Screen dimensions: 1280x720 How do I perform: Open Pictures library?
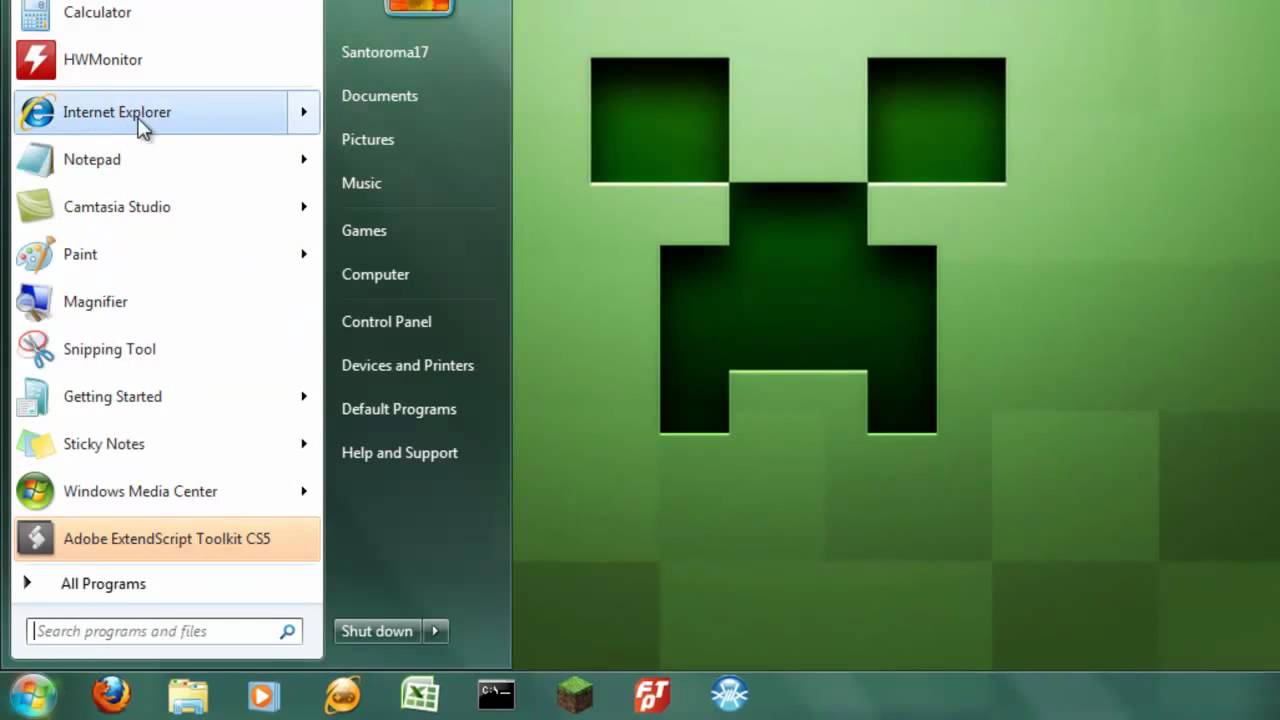pos(368,140)
